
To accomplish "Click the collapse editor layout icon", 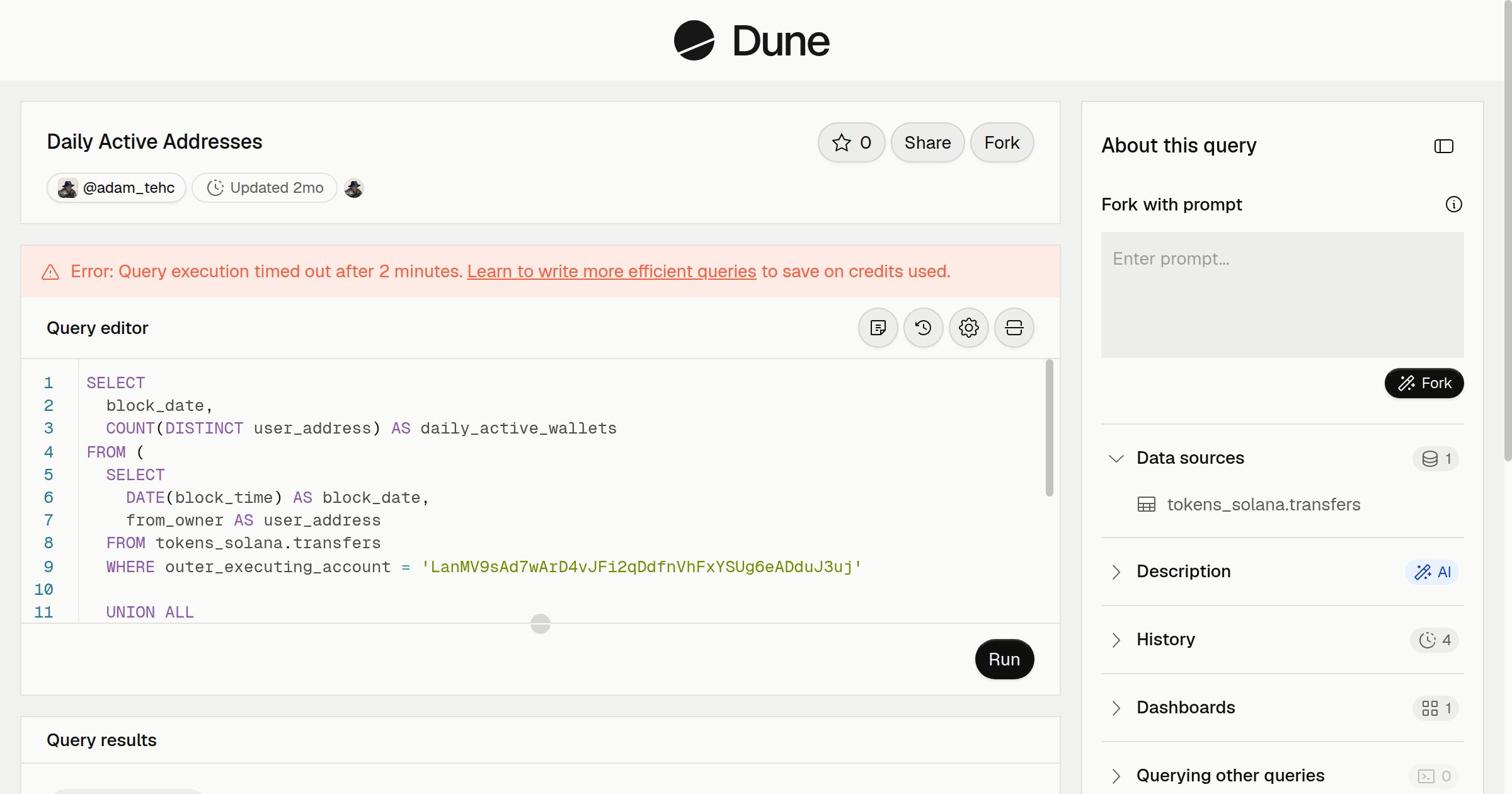I will click(1014, 328).
